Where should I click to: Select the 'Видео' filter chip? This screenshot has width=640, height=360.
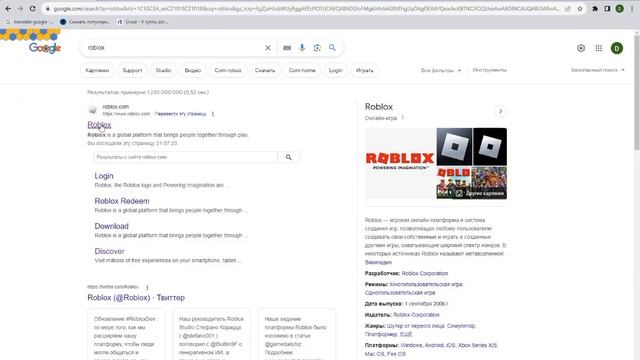point(193,70)
